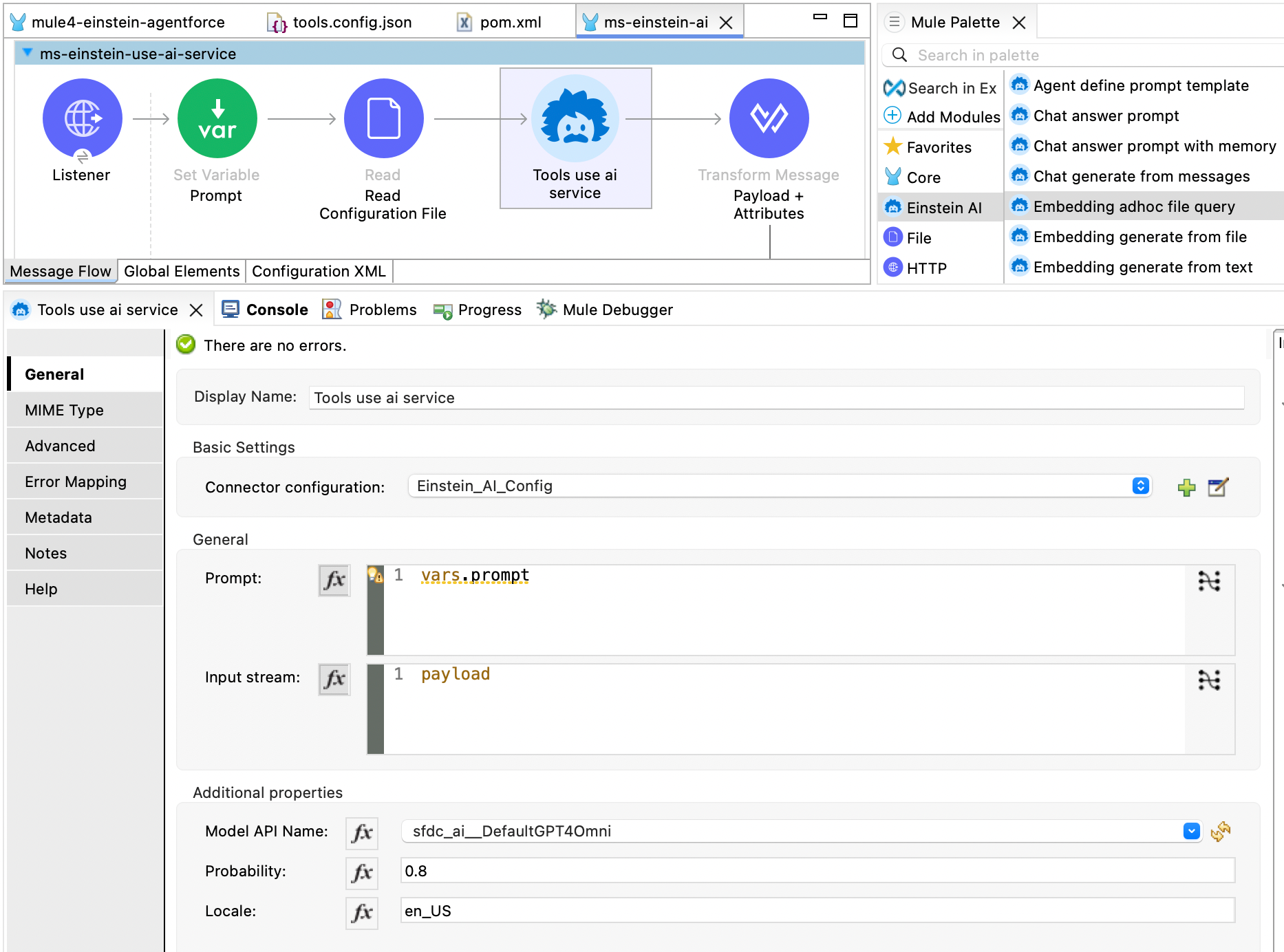Select the Notes properties section
Viewport: 1284px width, 952px height.
coord(85,553)
